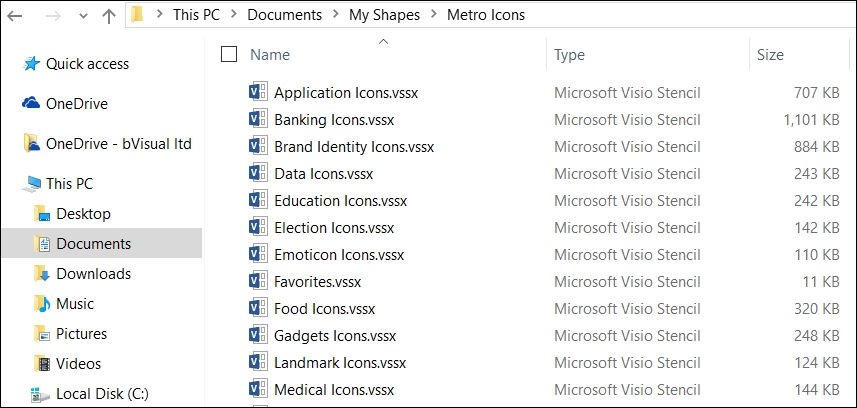Click the Pictures folder icon

[42, 334]
